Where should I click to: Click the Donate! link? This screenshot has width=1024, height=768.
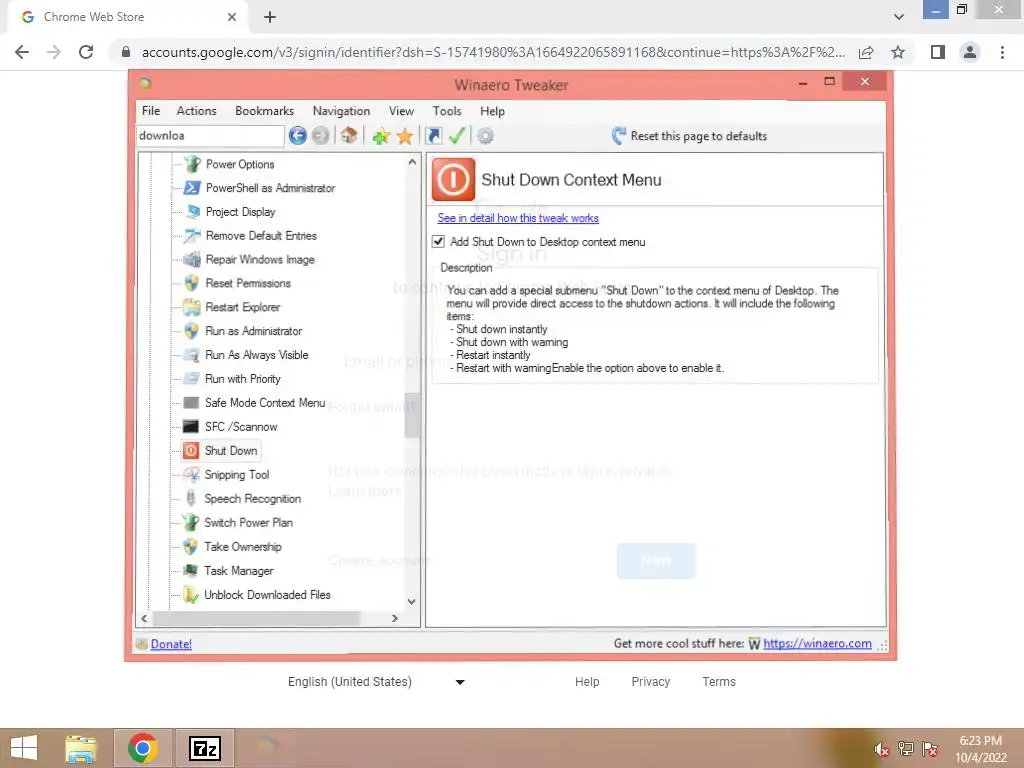171,644
